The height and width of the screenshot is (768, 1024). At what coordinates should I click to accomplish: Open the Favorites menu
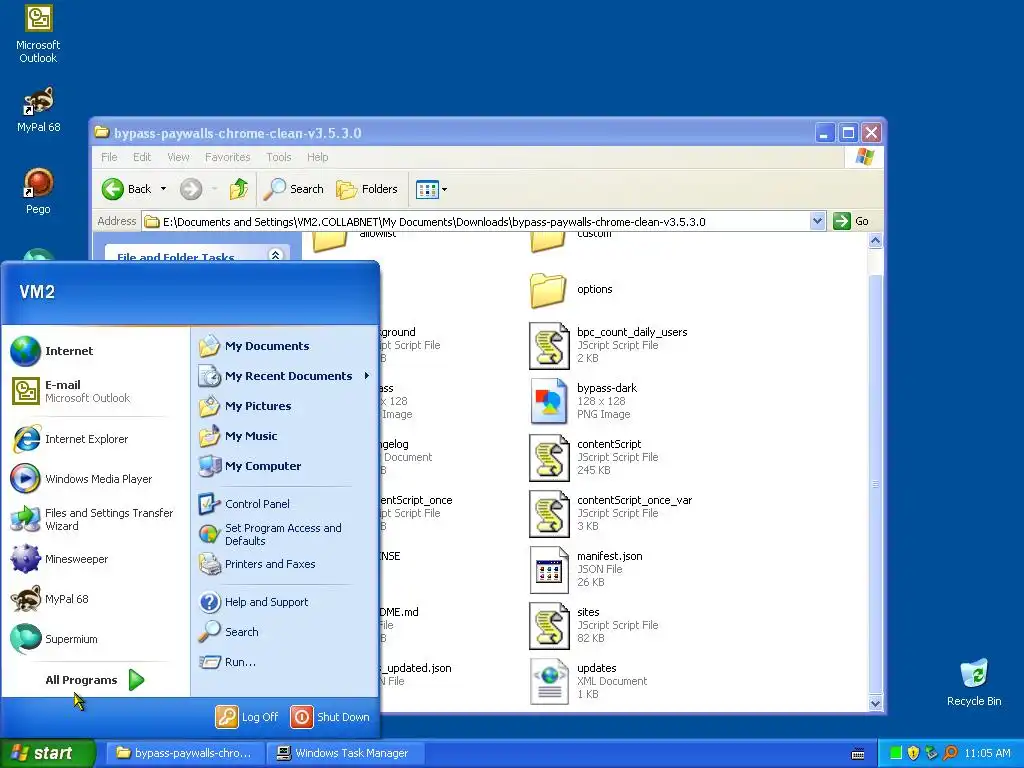coord(227,157)
